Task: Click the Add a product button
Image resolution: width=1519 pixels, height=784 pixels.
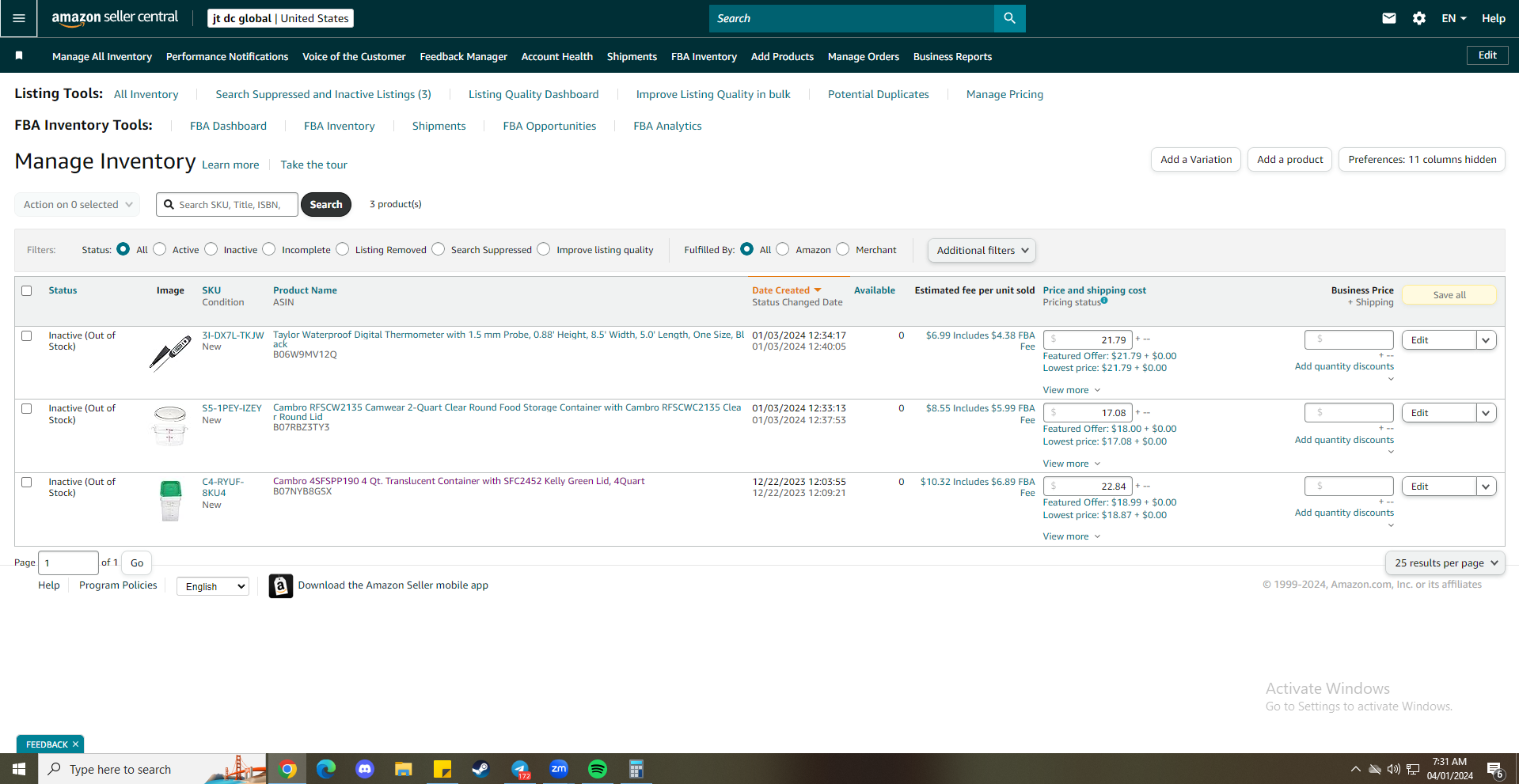Action: click(1290, 160)
